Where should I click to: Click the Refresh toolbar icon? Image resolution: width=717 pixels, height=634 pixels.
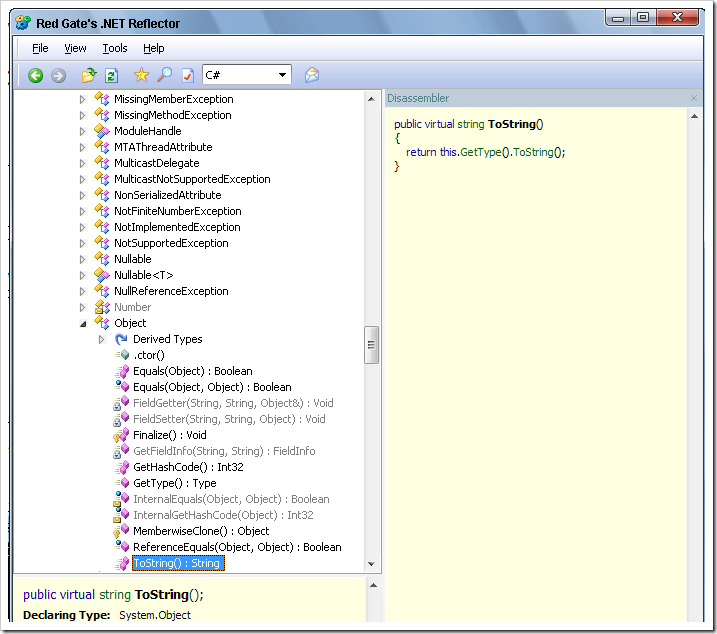pos(112,75)
